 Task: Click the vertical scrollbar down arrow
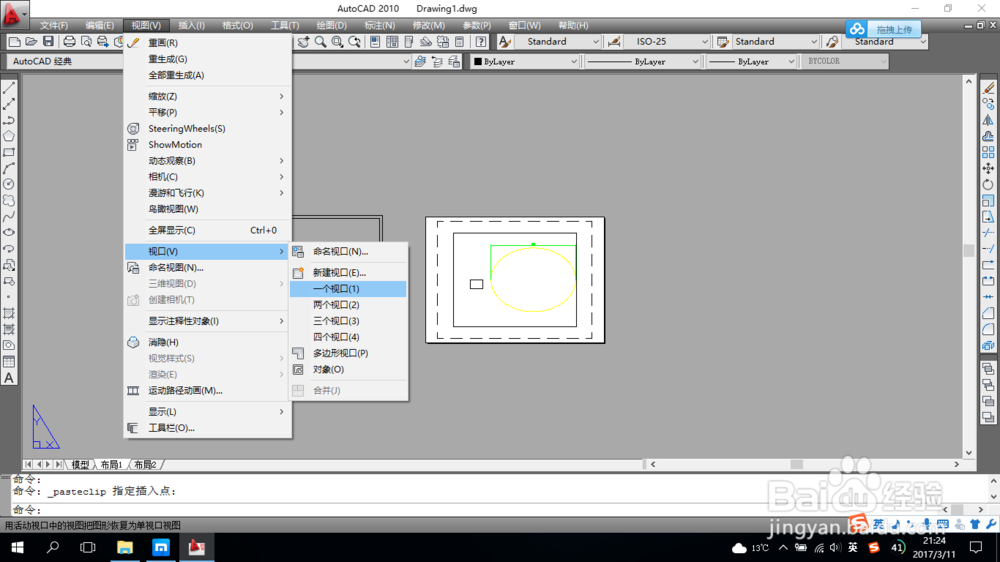coord(969,453)
